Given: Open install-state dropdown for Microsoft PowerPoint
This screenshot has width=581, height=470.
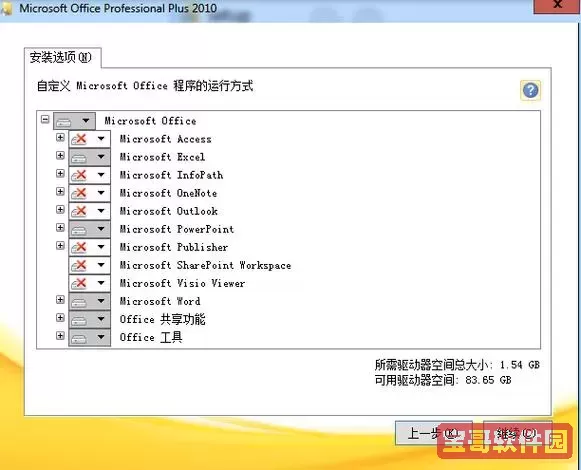Looking at the screenshot, I should 89,229.
